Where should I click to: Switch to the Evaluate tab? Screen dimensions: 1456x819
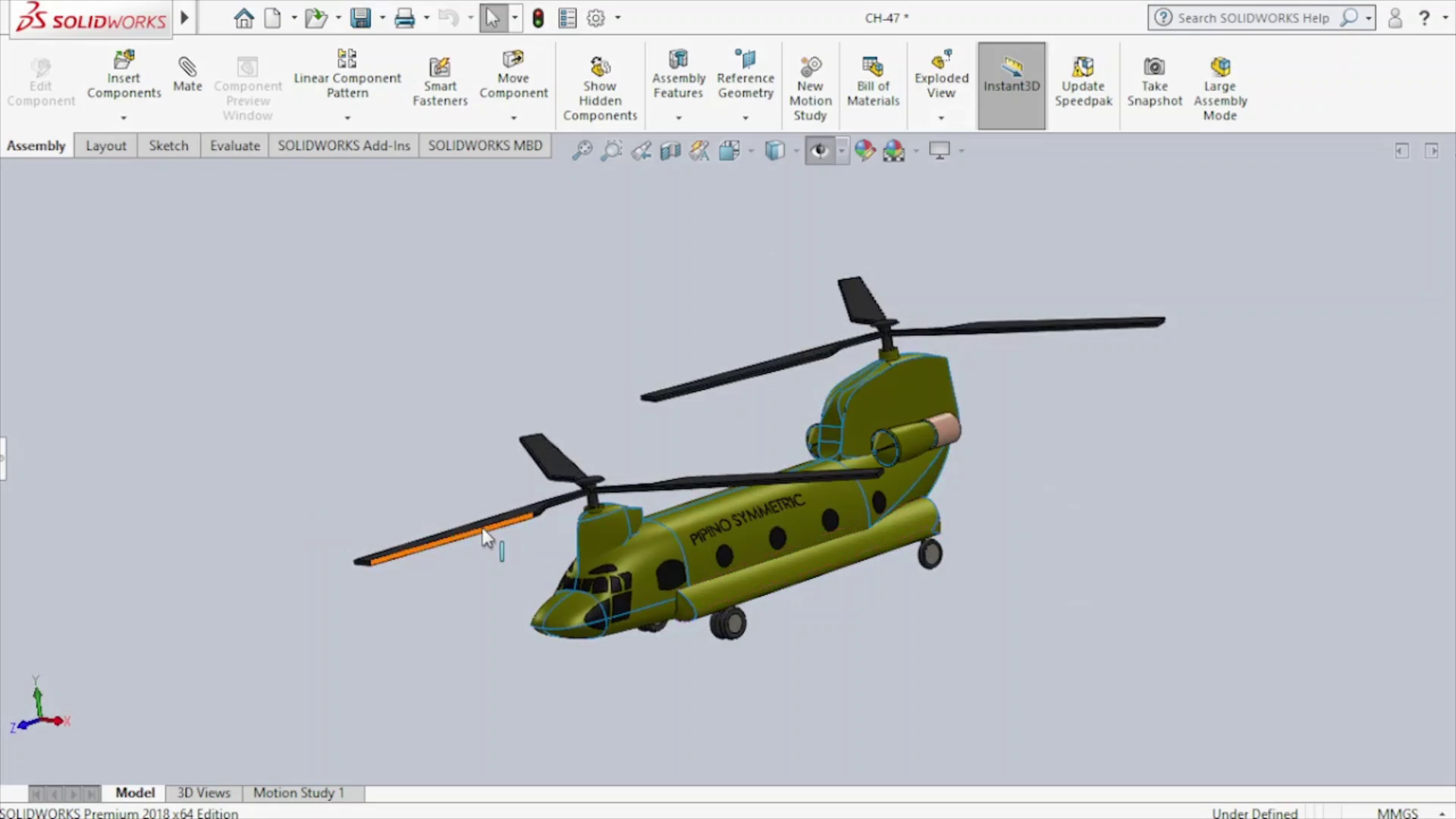(234, 146)
